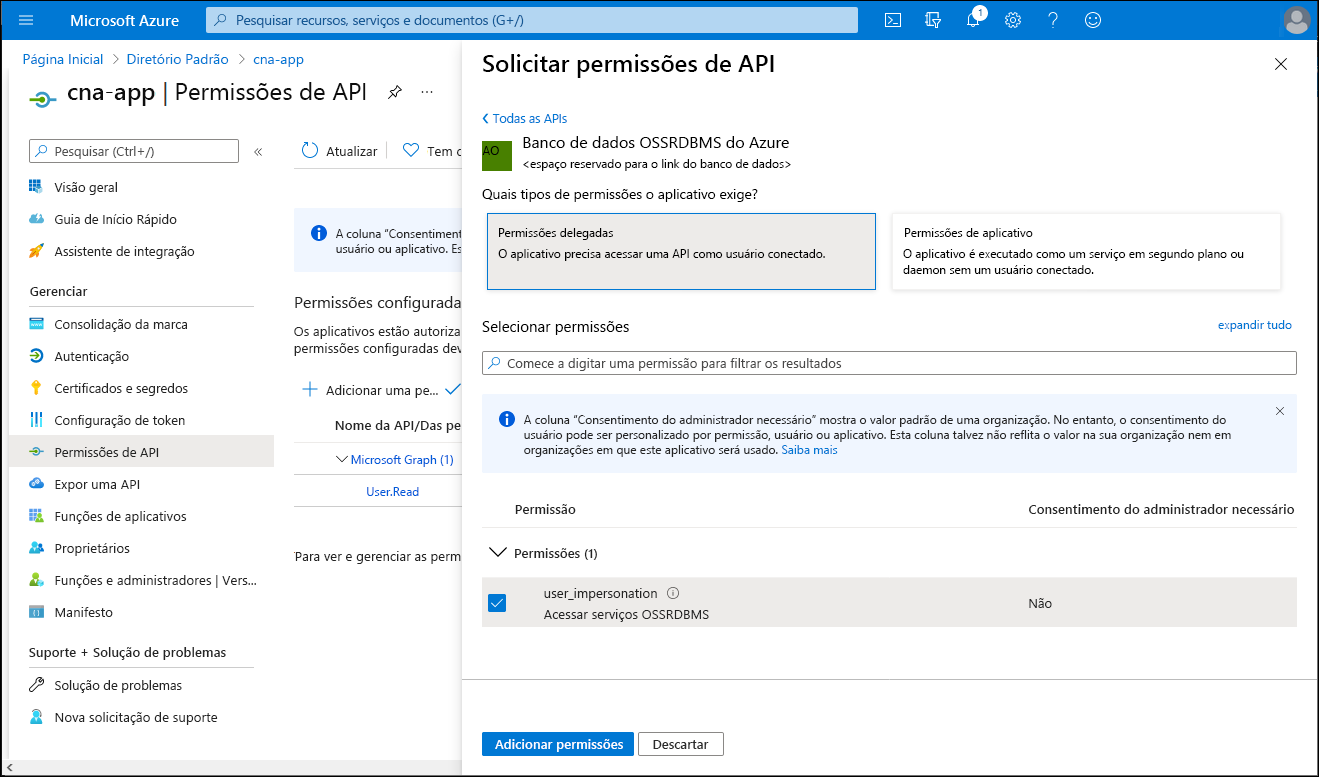The height and width of the screenshot is (777, 1319).
Task: Focus the sidebar Pesquisar (Ctrl+/) field
Action: (134, 151)
